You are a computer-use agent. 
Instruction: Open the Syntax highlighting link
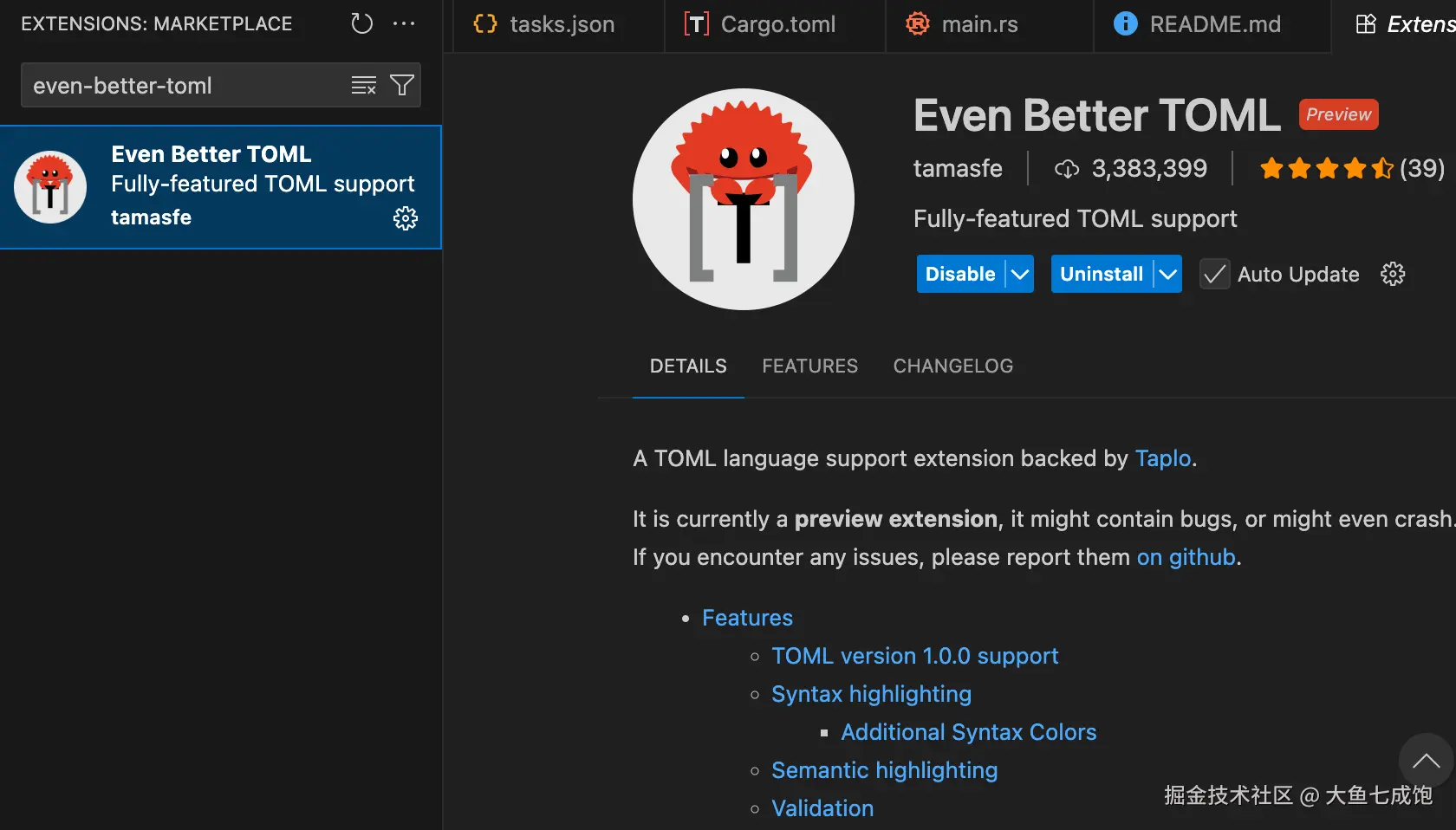click(871, 694)
